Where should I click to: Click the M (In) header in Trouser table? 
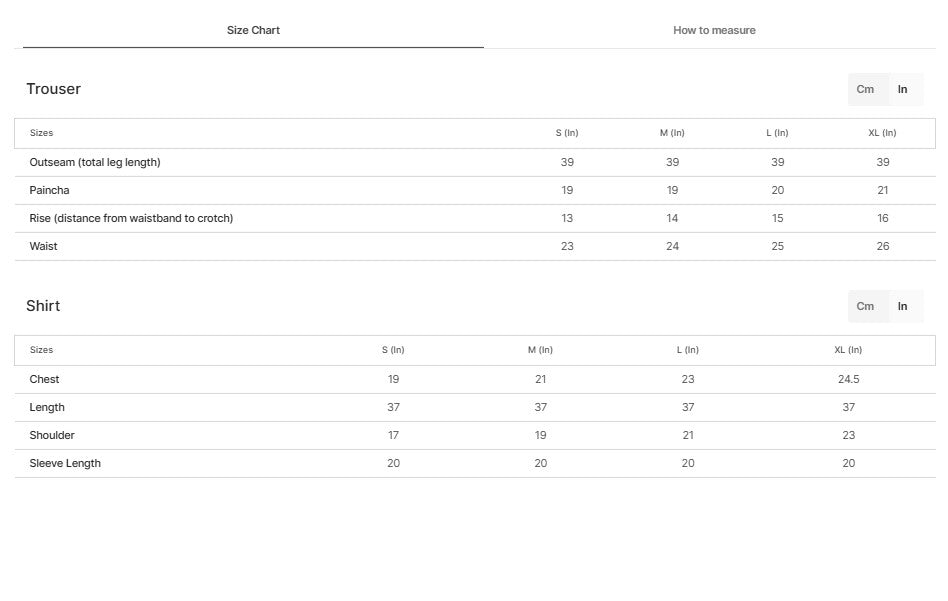click(x=672, y=133)
